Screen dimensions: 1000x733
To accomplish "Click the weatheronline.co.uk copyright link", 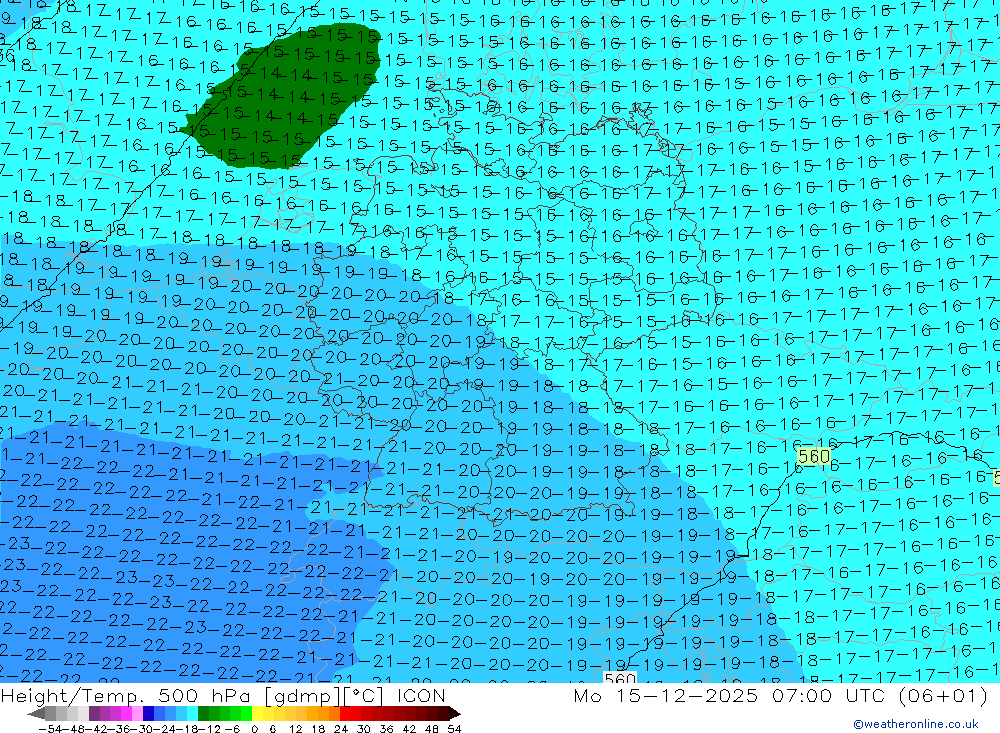I will click(916, 724).
